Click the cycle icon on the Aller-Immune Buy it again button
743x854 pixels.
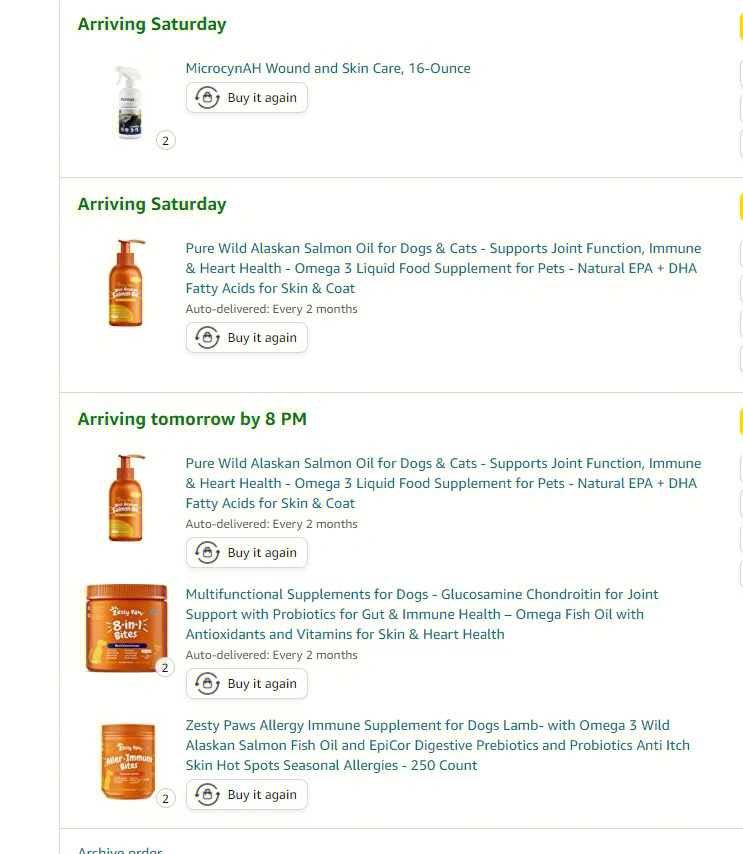coord(207,795)
